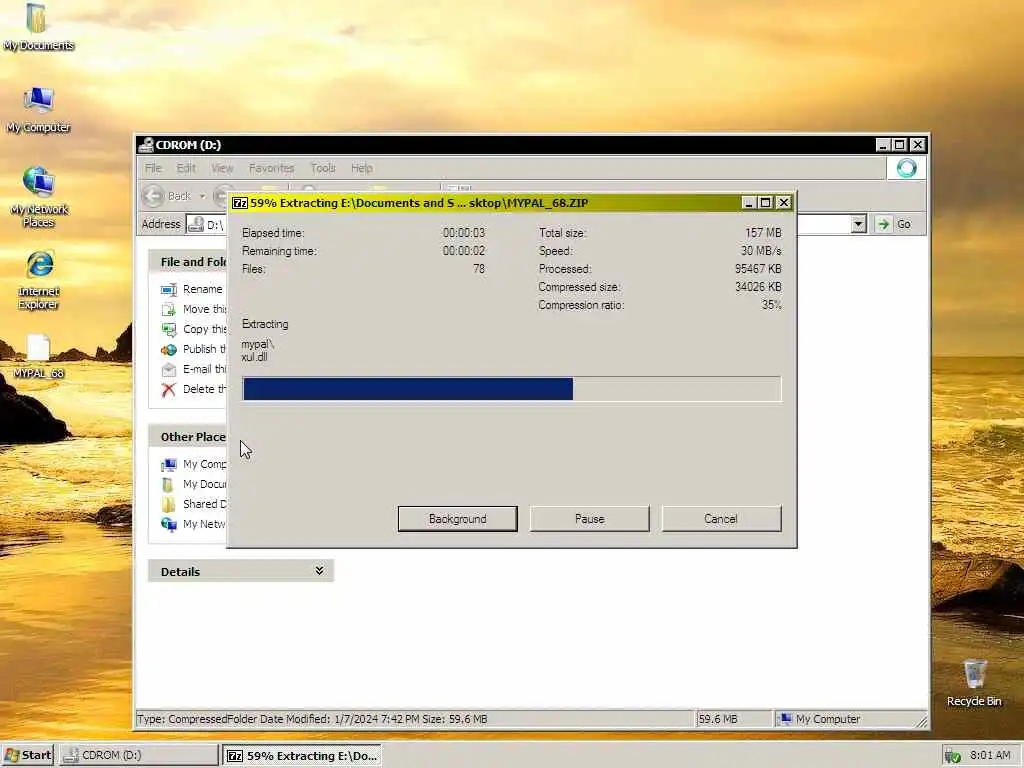The width and height of the screenshot is (1024, 768).
Task: Click My Documents icon under Other Places
Action: 168,485
